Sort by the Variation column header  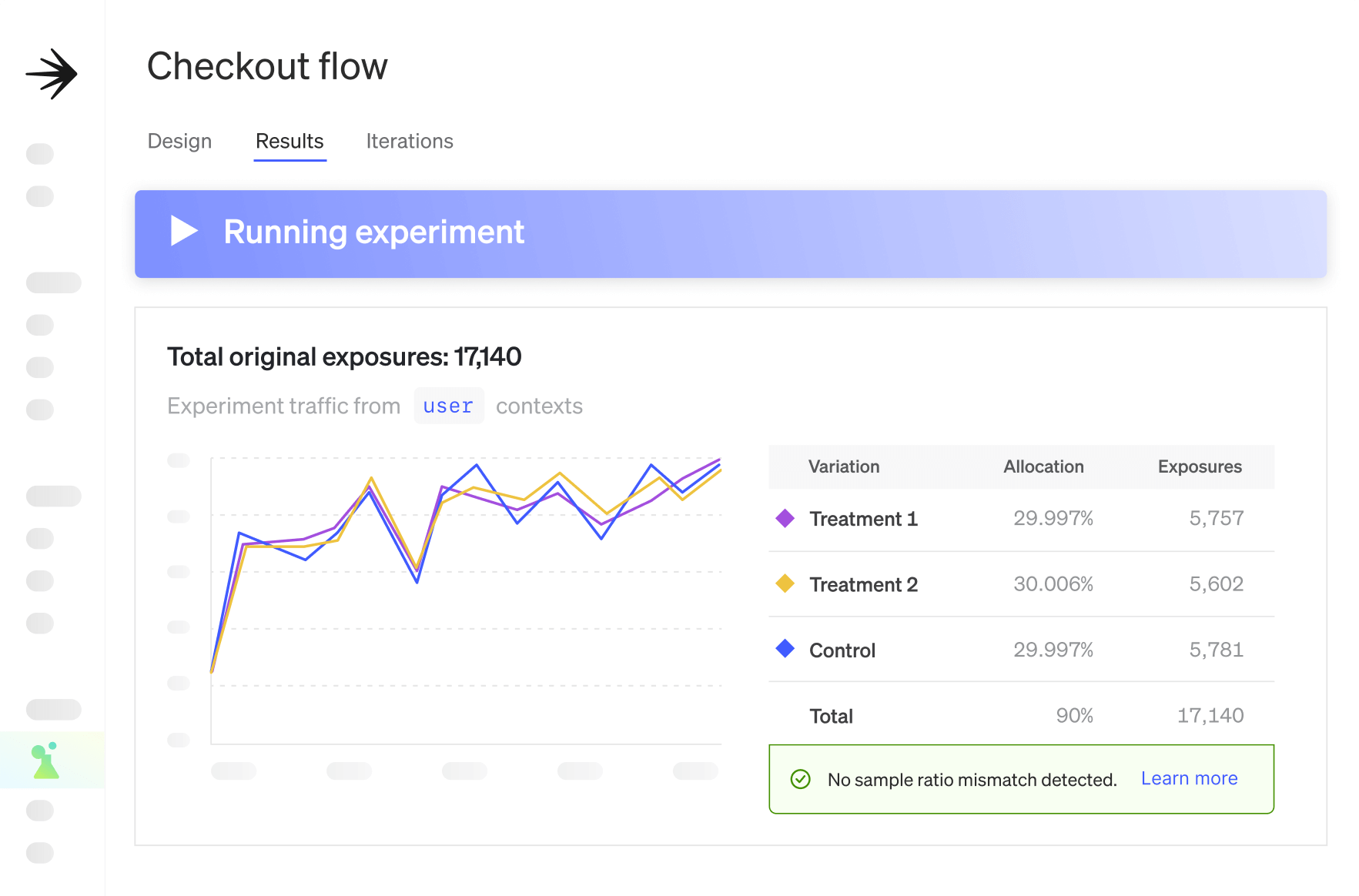click(x=843, y=466)
